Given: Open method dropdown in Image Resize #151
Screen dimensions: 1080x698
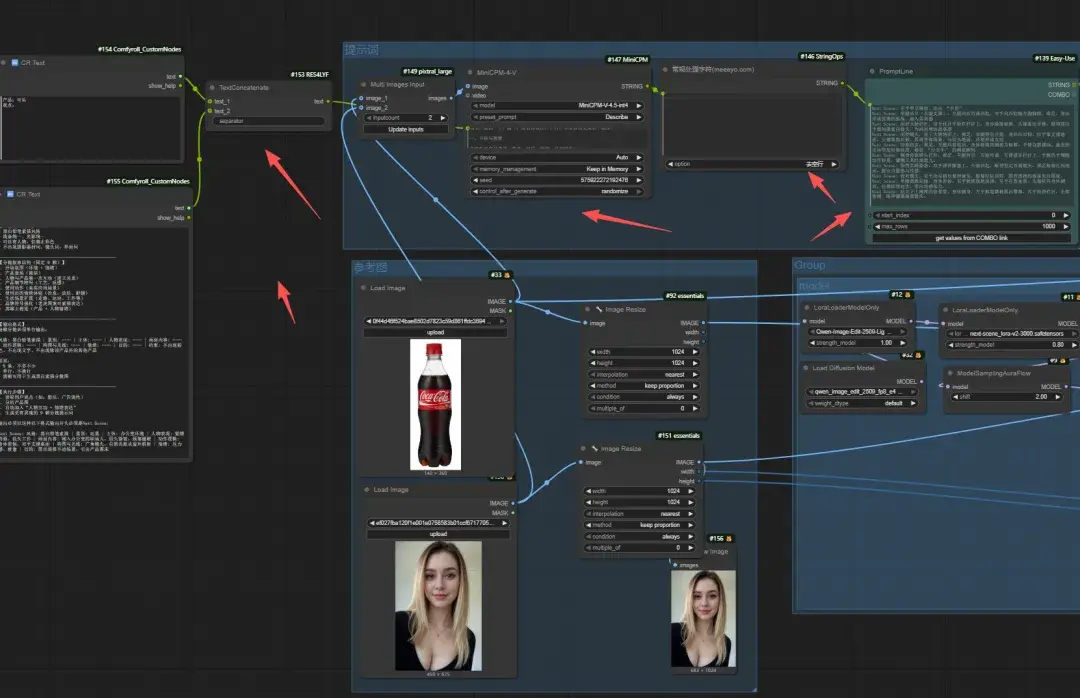Looking at the screenshot, I should [x=639, y=525].
